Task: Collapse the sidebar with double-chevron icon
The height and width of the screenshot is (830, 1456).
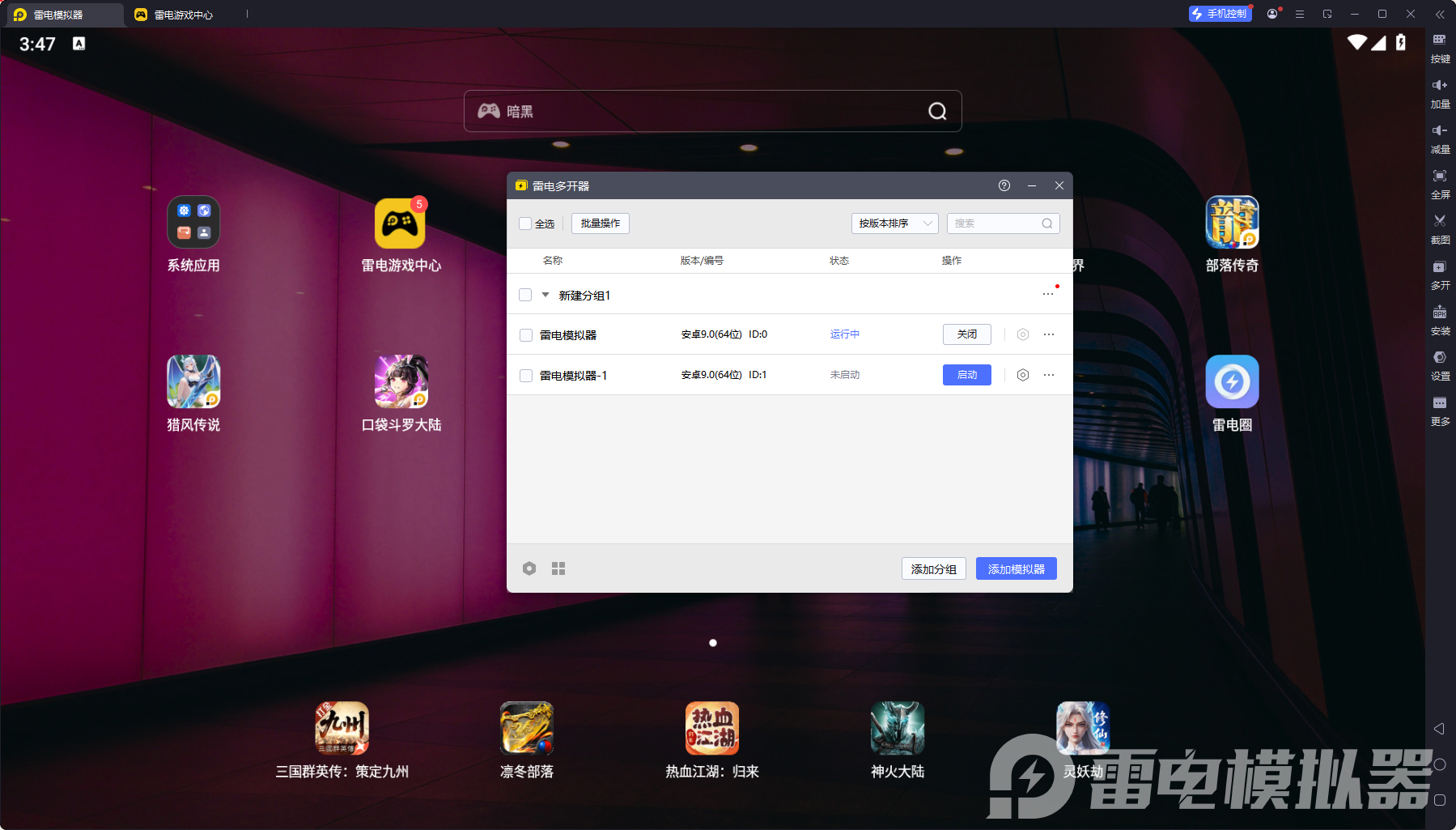Action: (1440, 14)
